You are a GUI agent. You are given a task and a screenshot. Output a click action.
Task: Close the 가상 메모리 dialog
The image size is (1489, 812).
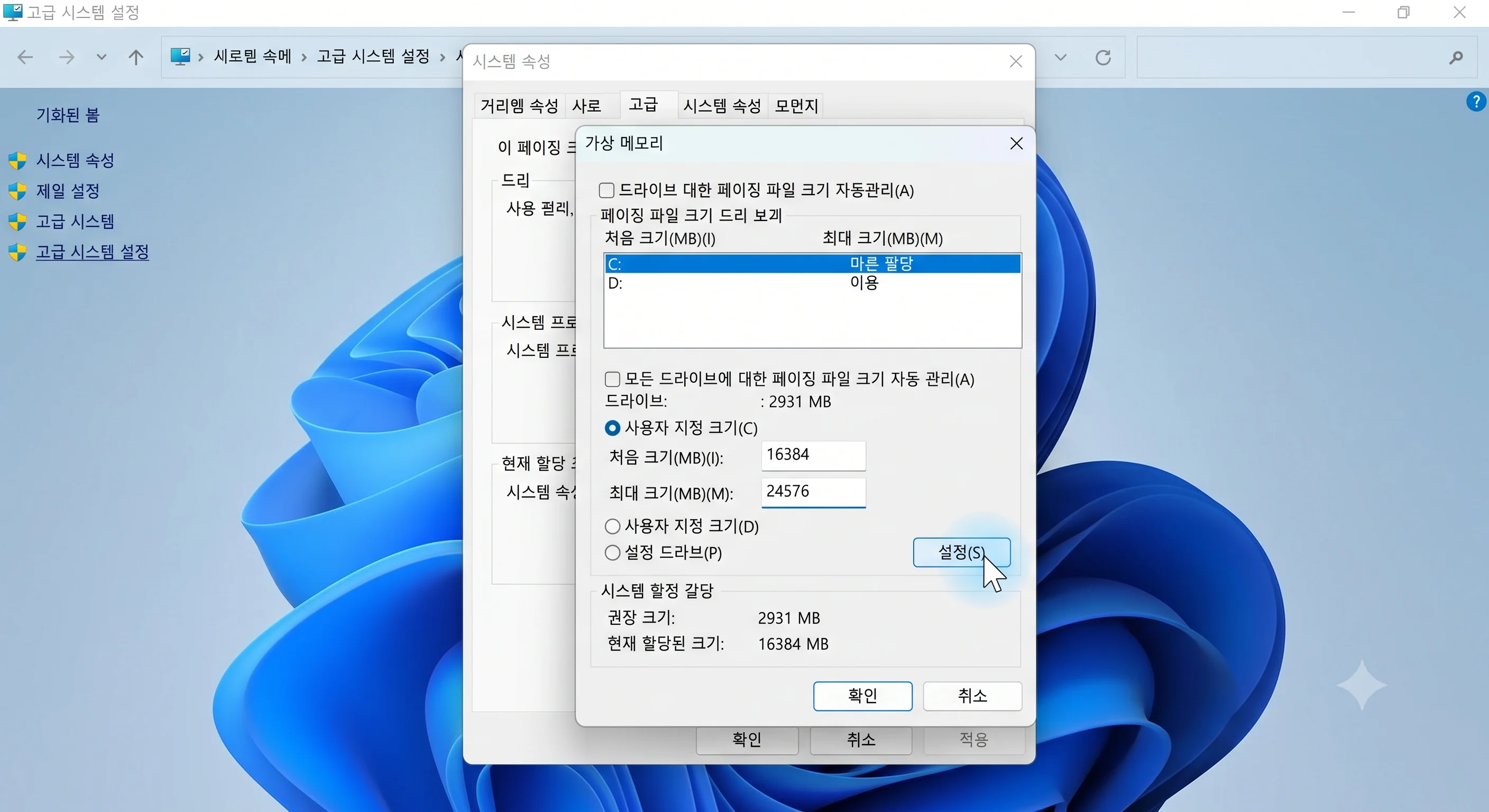tap(1016, 143)
